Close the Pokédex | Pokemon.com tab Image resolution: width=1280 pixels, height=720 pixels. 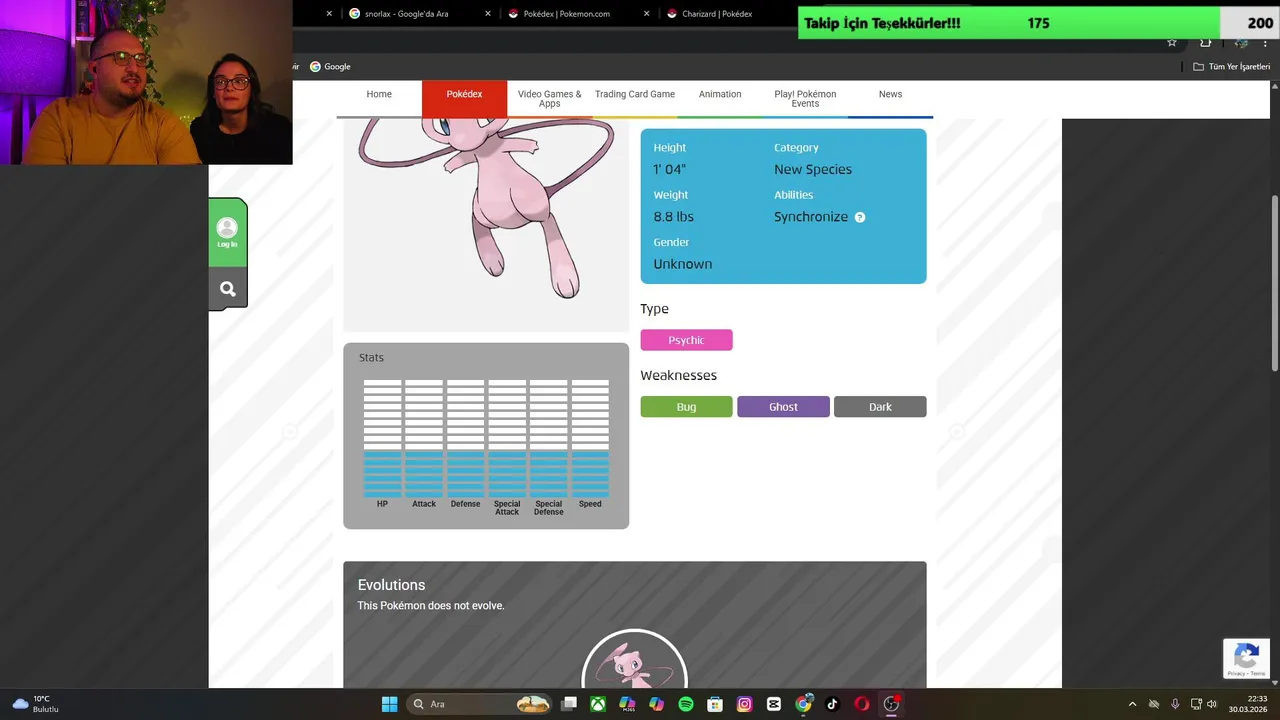tap(646, 14)
